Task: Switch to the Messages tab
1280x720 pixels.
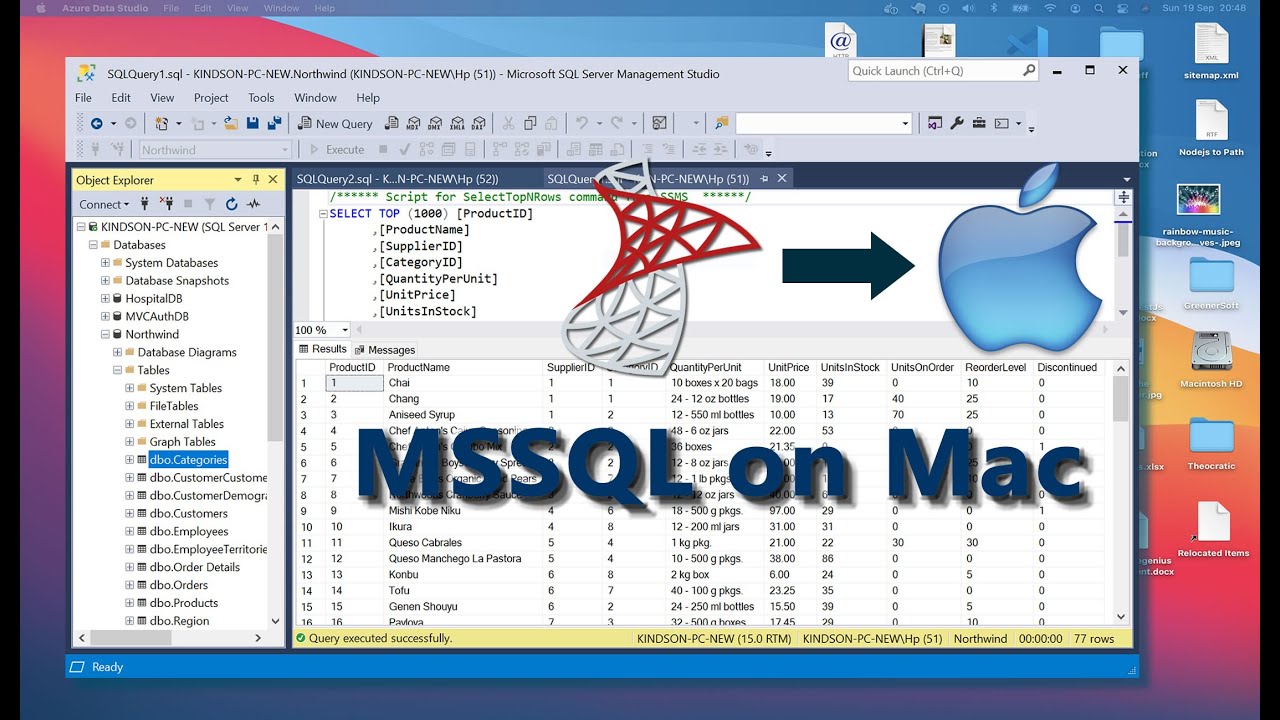Action: [x=385, y=350]
